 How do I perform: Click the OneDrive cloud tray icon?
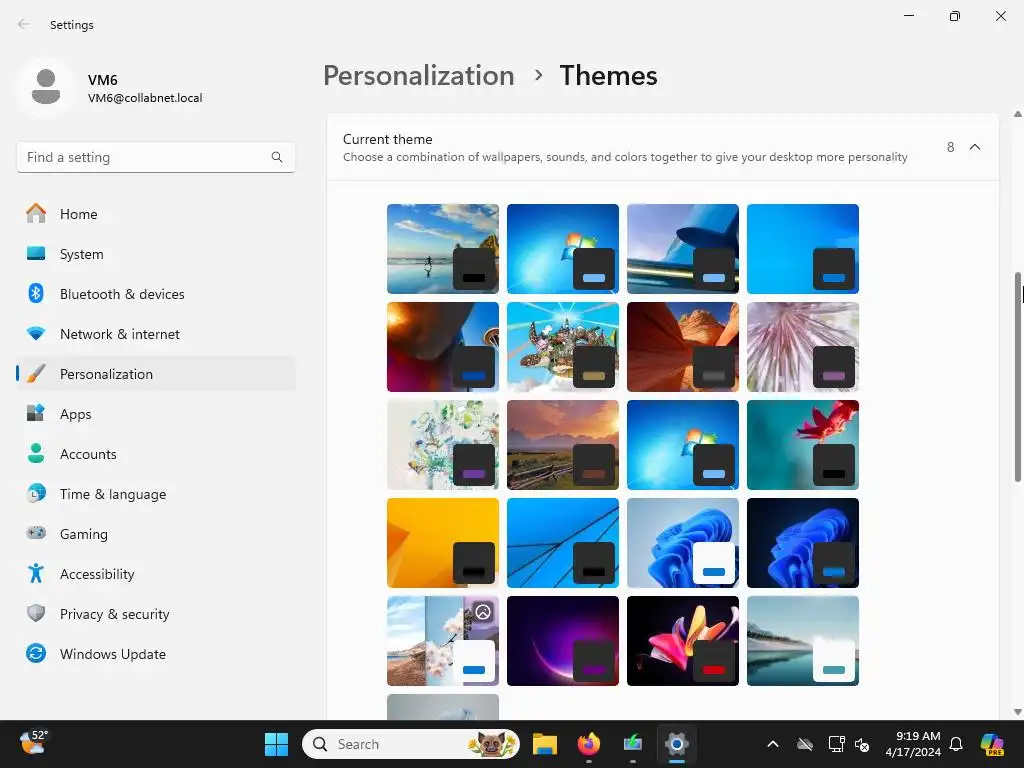click(x=805, y=744)
